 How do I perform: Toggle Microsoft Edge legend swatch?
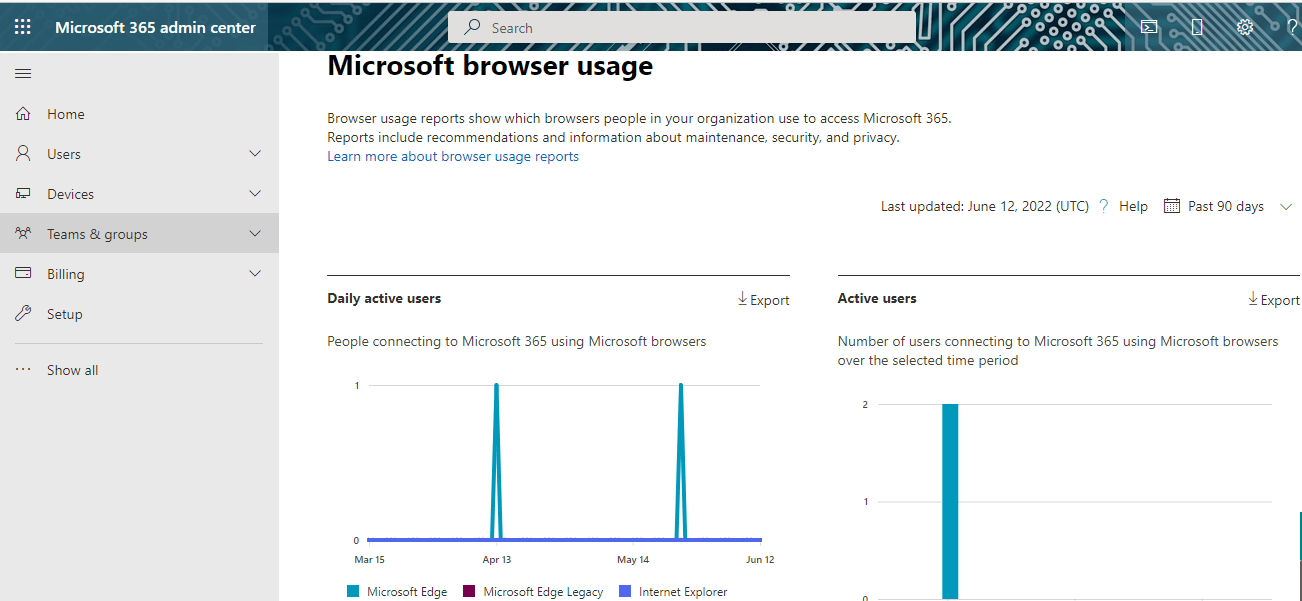[353, 591]
